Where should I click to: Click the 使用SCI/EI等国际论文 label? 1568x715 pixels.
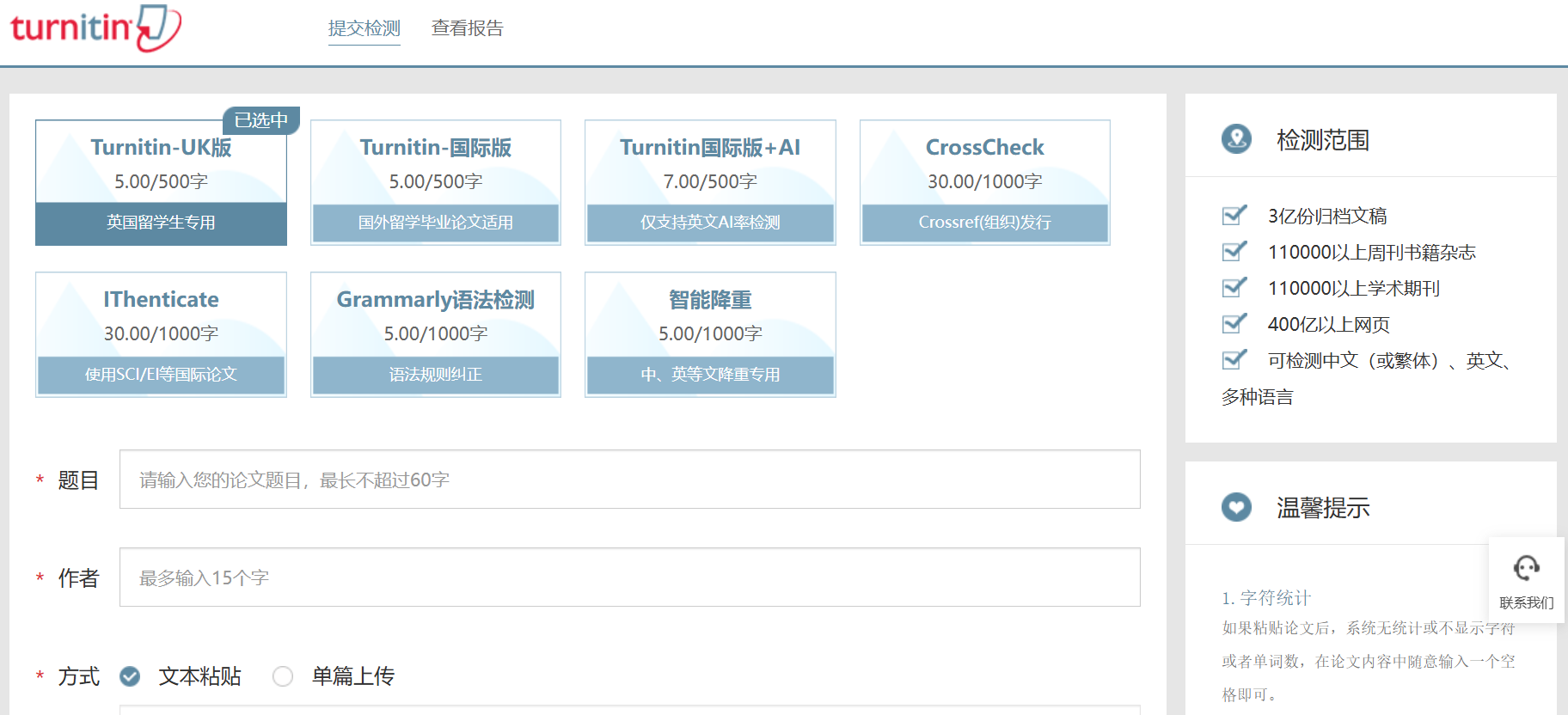point(161,375)
